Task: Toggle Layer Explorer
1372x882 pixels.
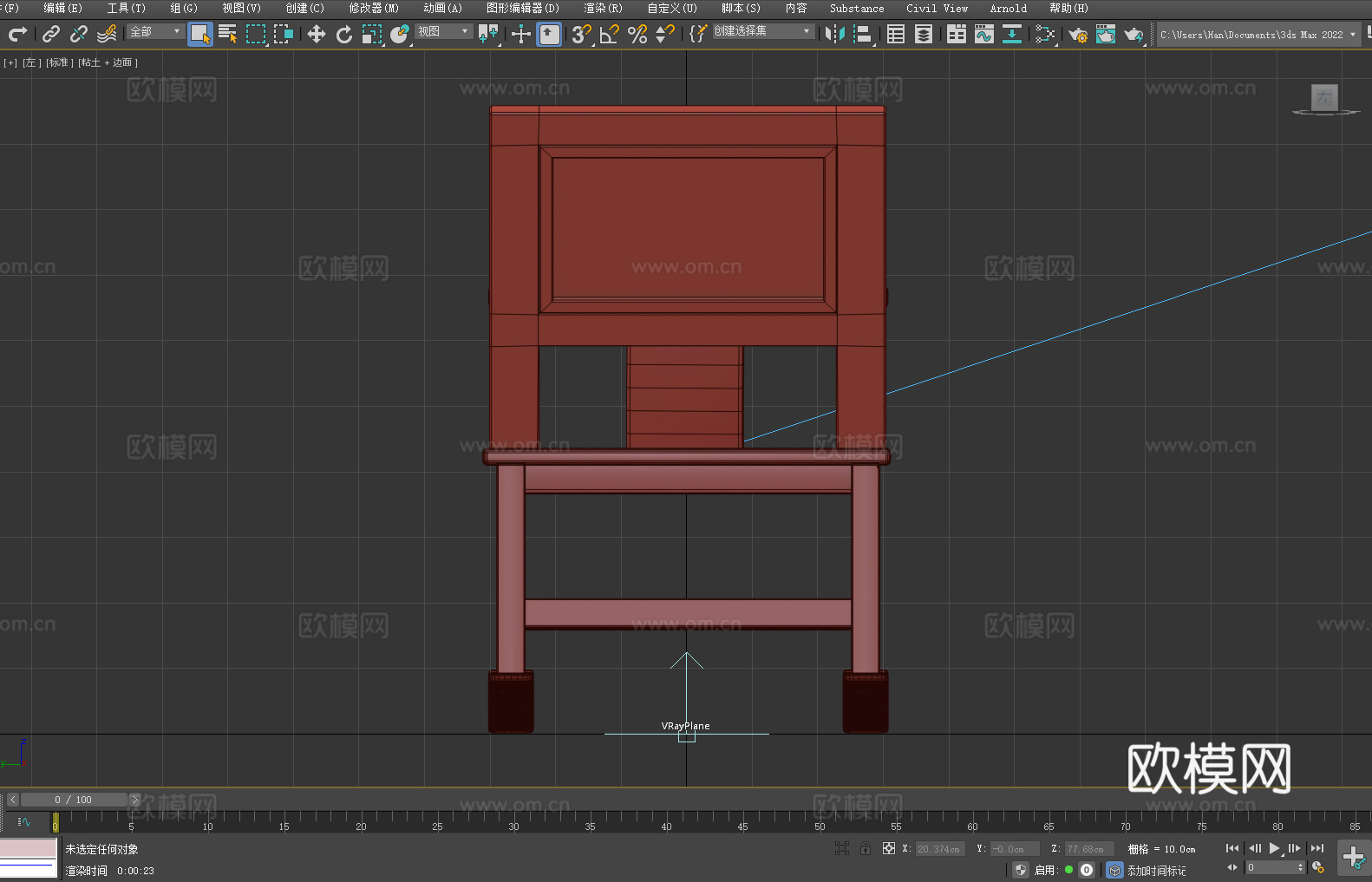Action: pos(924,34)
